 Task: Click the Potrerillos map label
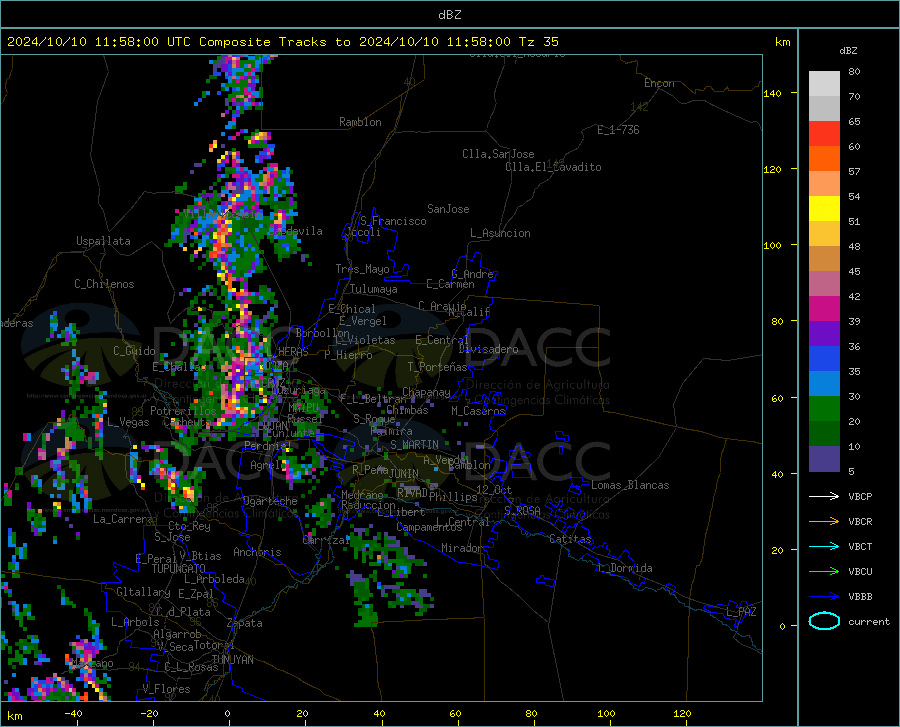click(183, 411)
